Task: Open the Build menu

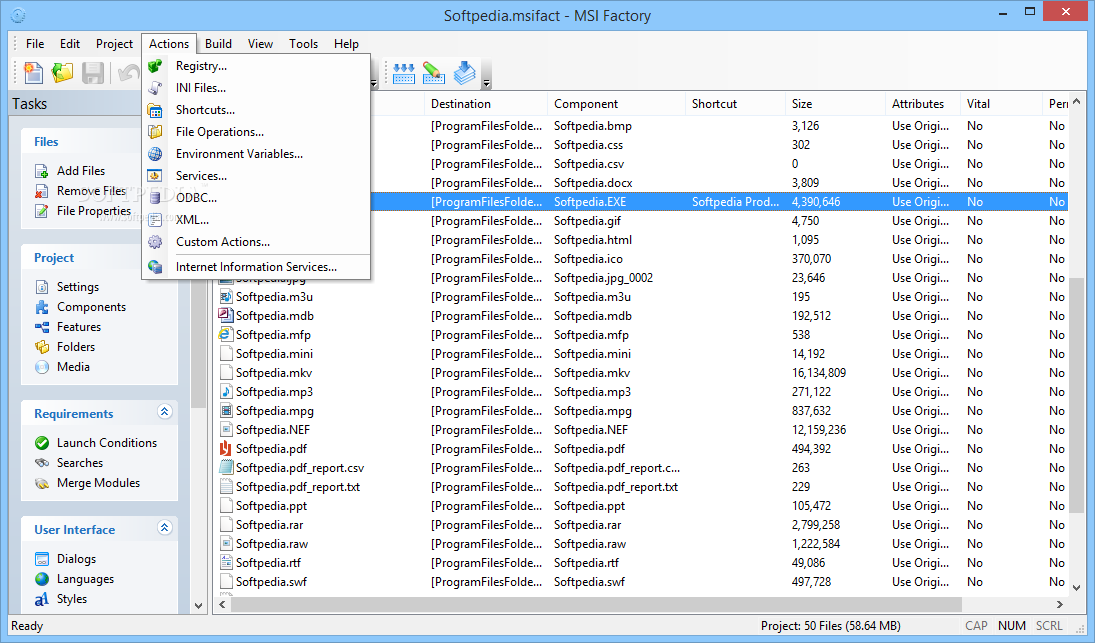Action: (x=219, y=43)
